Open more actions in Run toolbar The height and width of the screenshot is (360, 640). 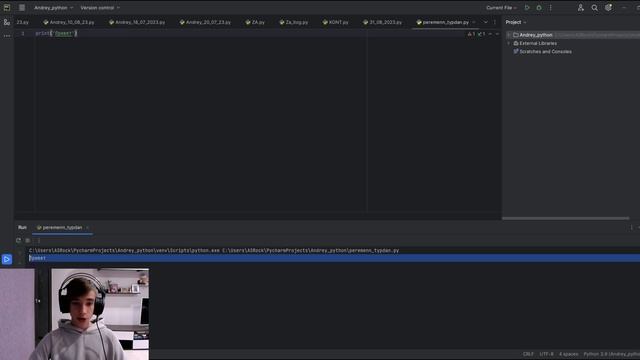tap(39, 240)
